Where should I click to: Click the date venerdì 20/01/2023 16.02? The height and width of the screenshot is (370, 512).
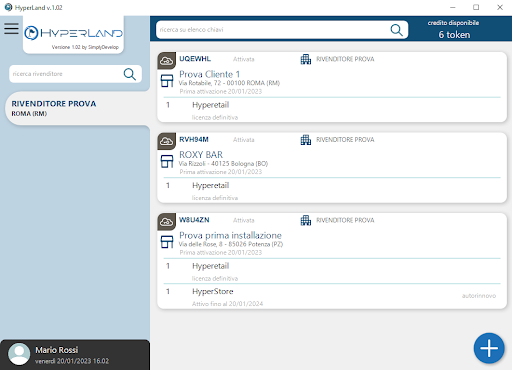tap(72, 361)
